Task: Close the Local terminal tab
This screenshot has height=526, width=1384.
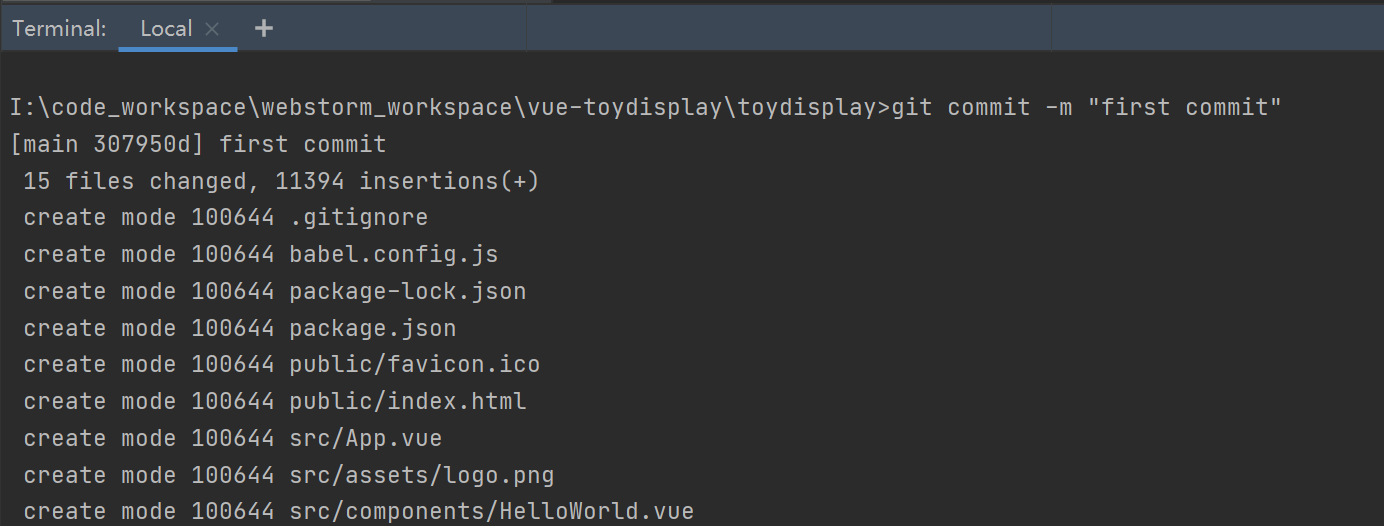Action: click(212, 29)
